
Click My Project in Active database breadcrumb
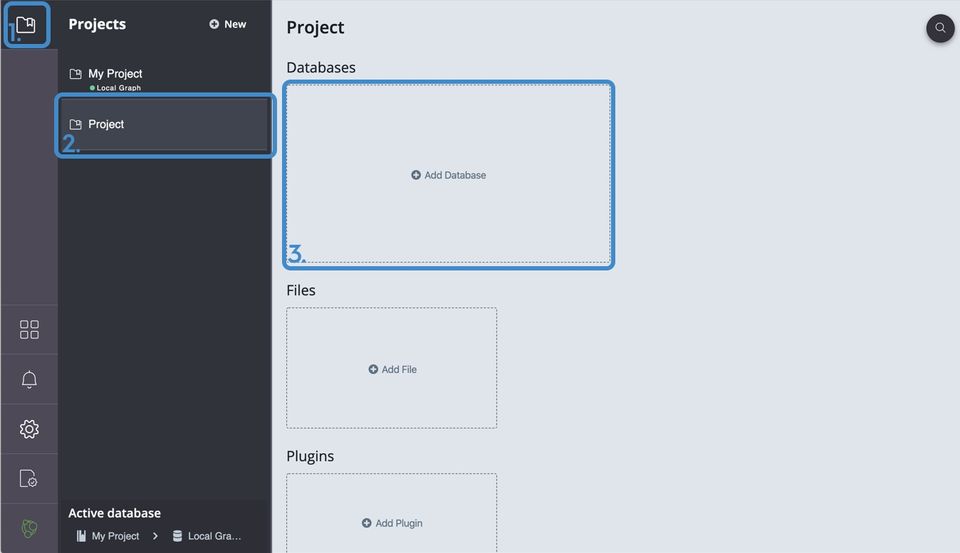115,536
